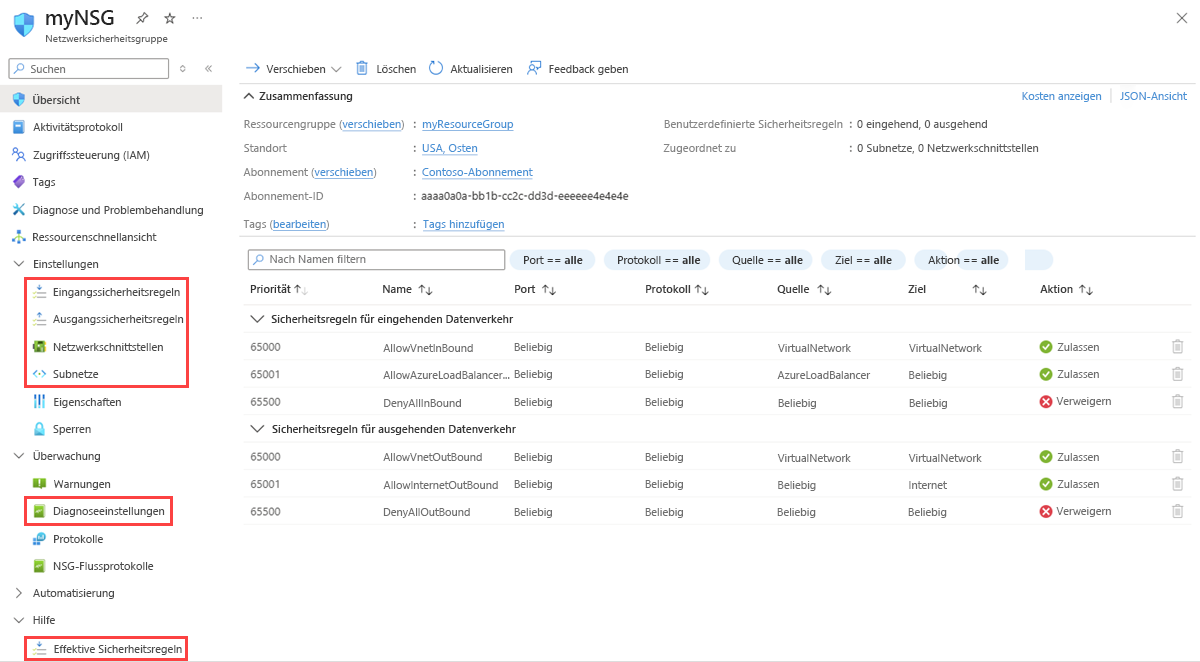Select Eingangssicherheitsregeln in the sidebar
Viewport: 1200px width, 662px height.
116,292
